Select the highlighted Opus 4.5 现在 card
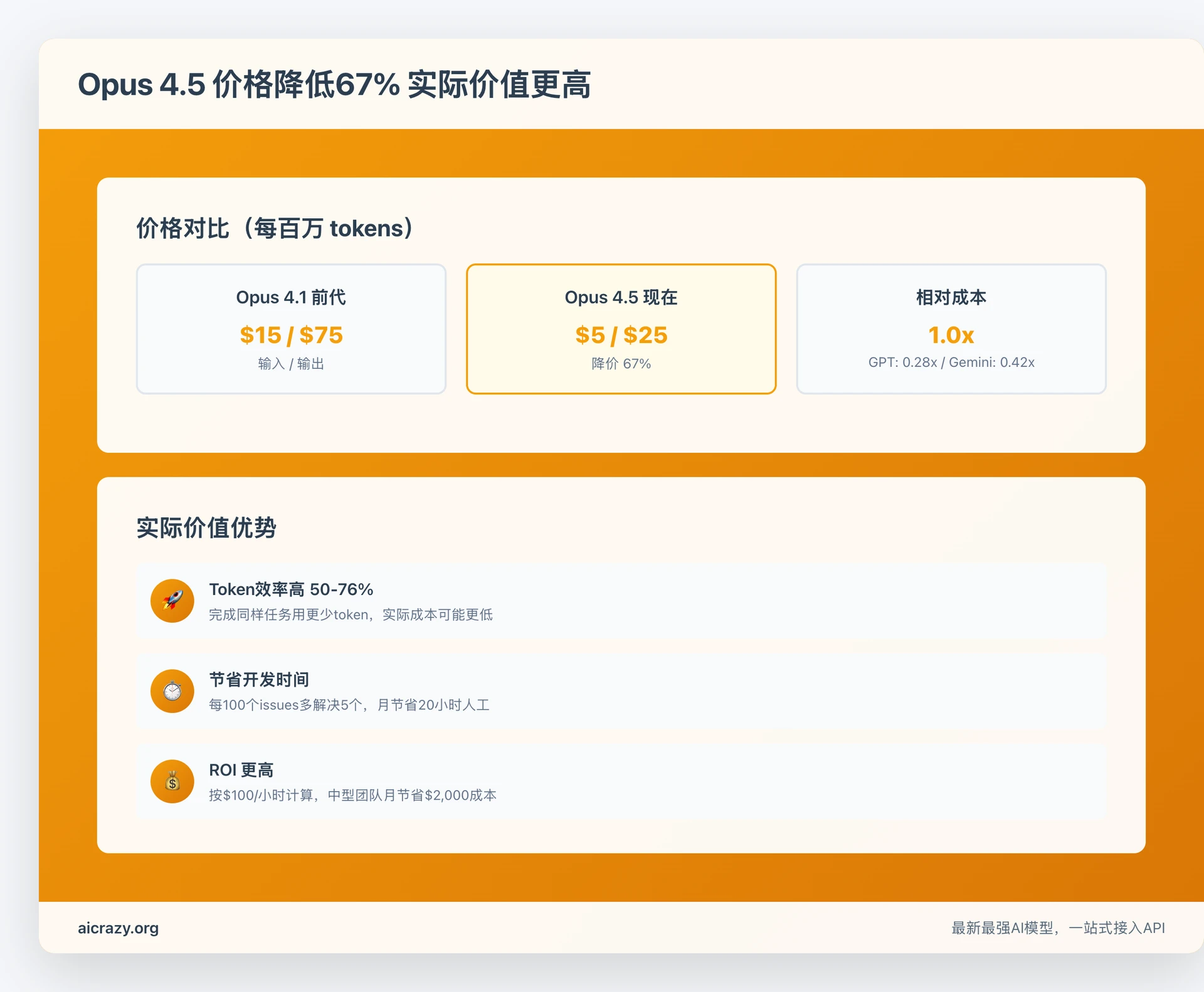The width and height of the screenshot is (1204, 992). point(620,329)
